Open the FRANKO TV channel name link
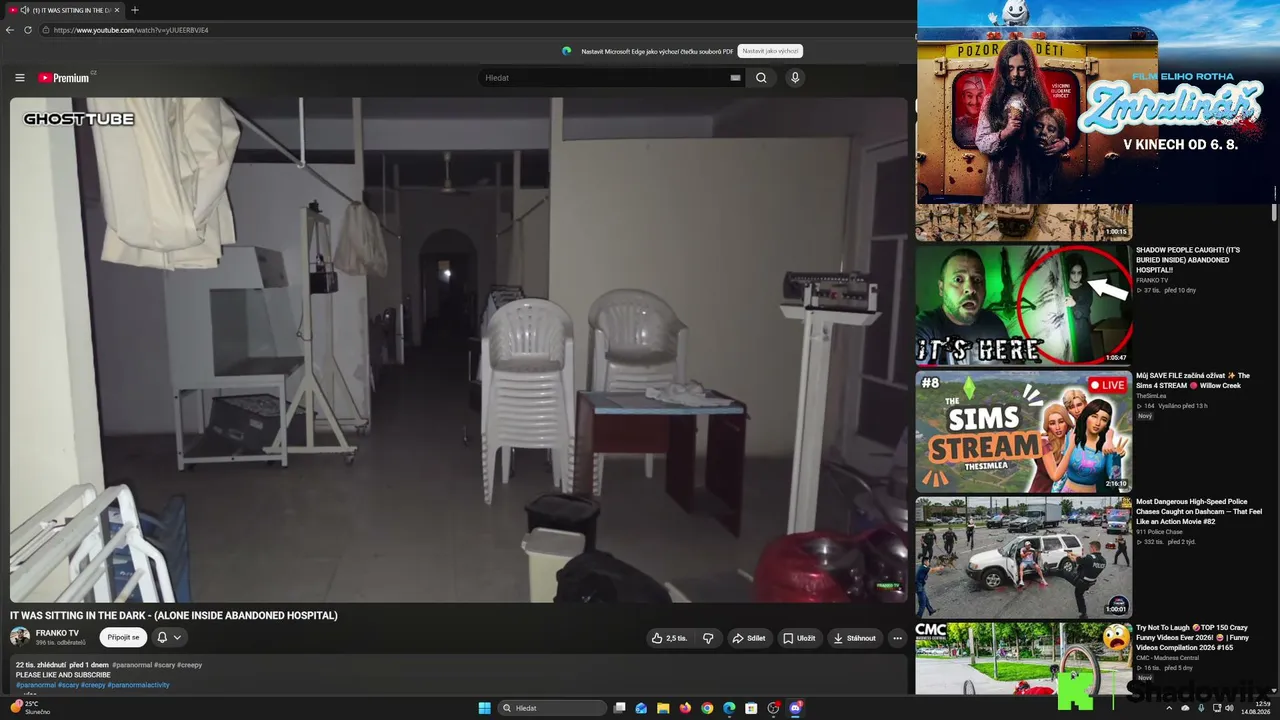 [x=57, y=633]
